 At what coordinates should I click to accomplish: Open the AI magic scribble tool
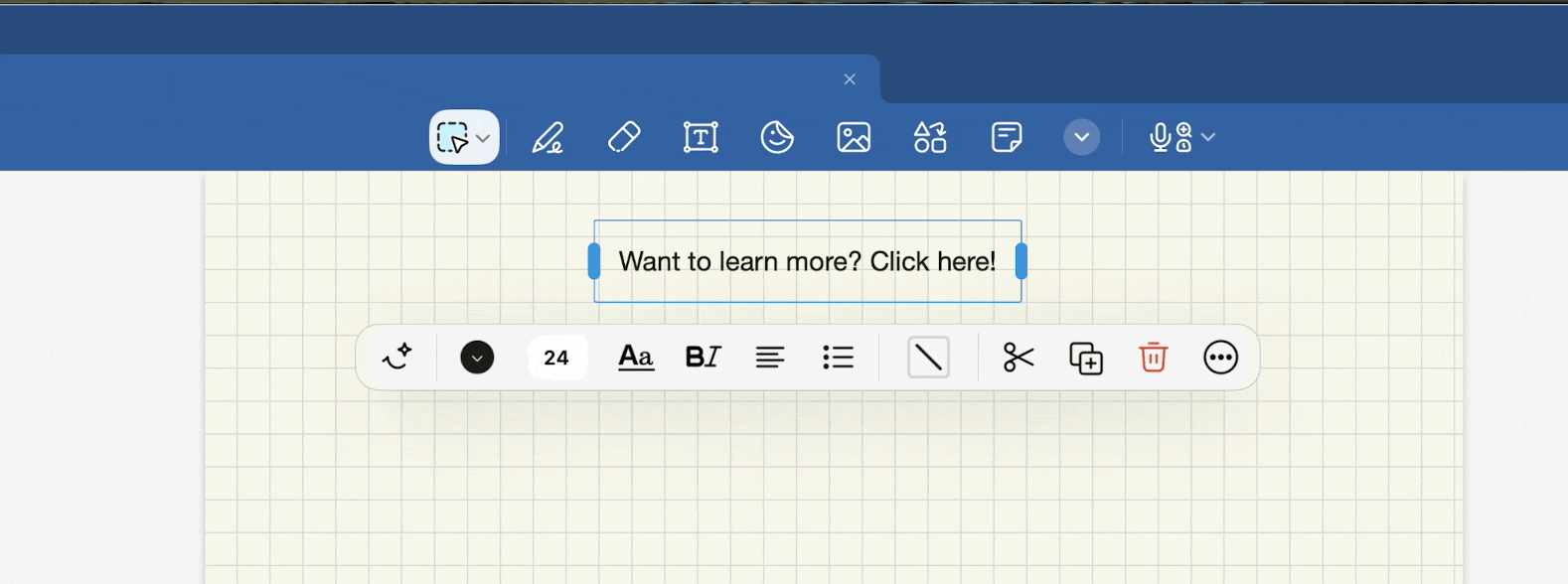397,357
